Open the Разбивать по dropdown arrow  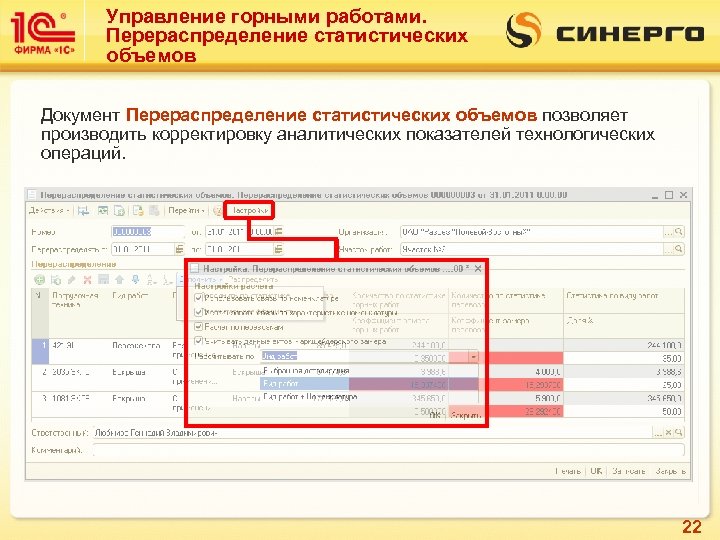[473, 356]
